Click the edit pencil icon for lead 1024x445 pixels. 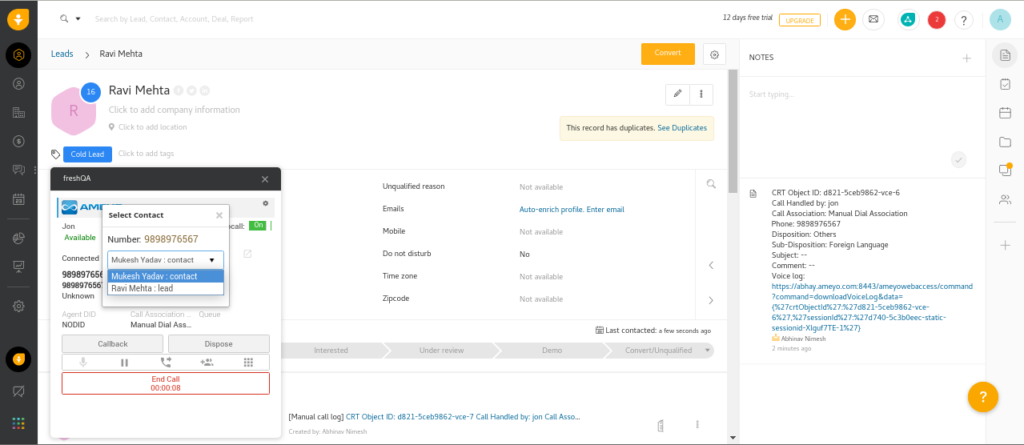pos(677,94)
